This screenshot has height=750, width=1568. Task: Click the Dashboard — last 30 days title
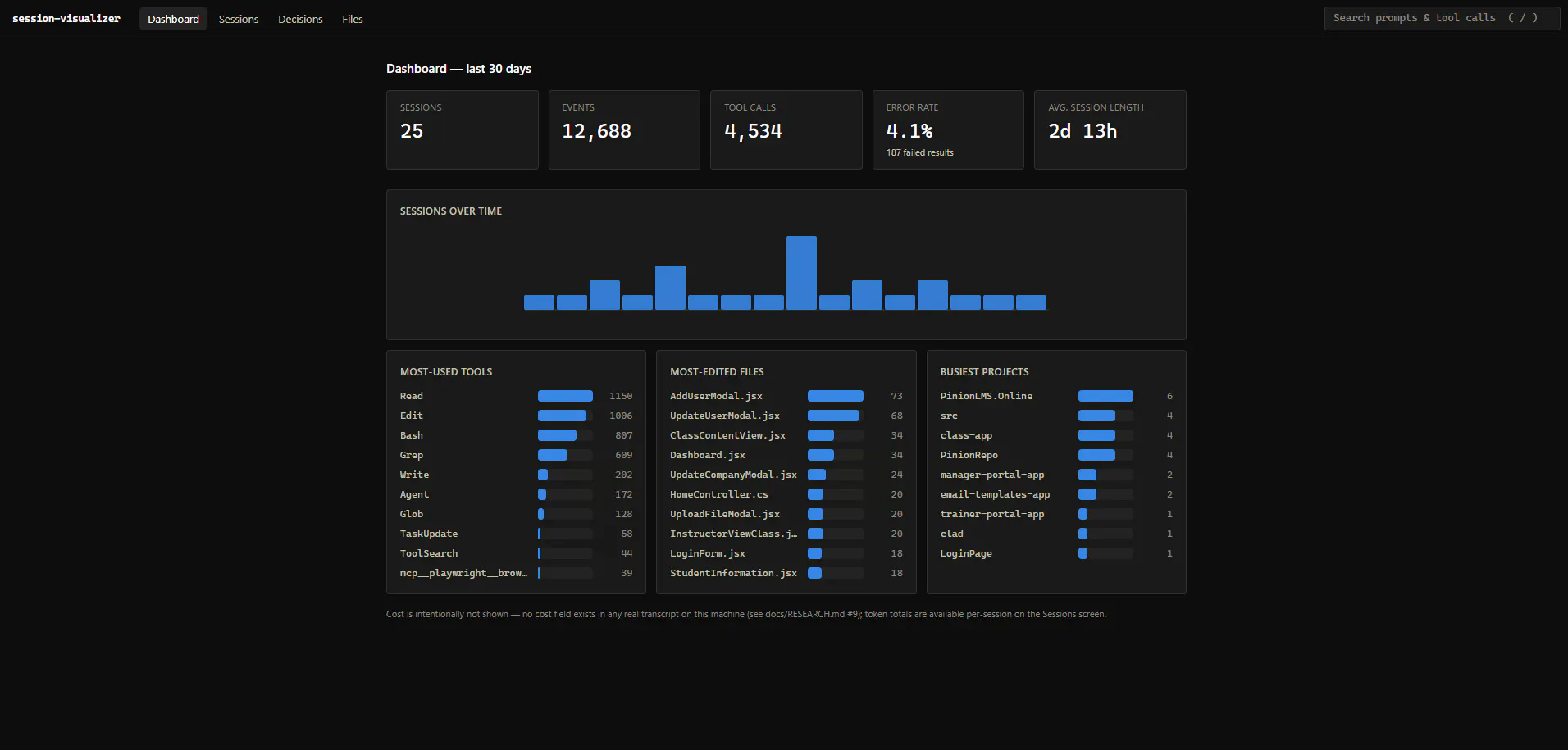(458, 69)
